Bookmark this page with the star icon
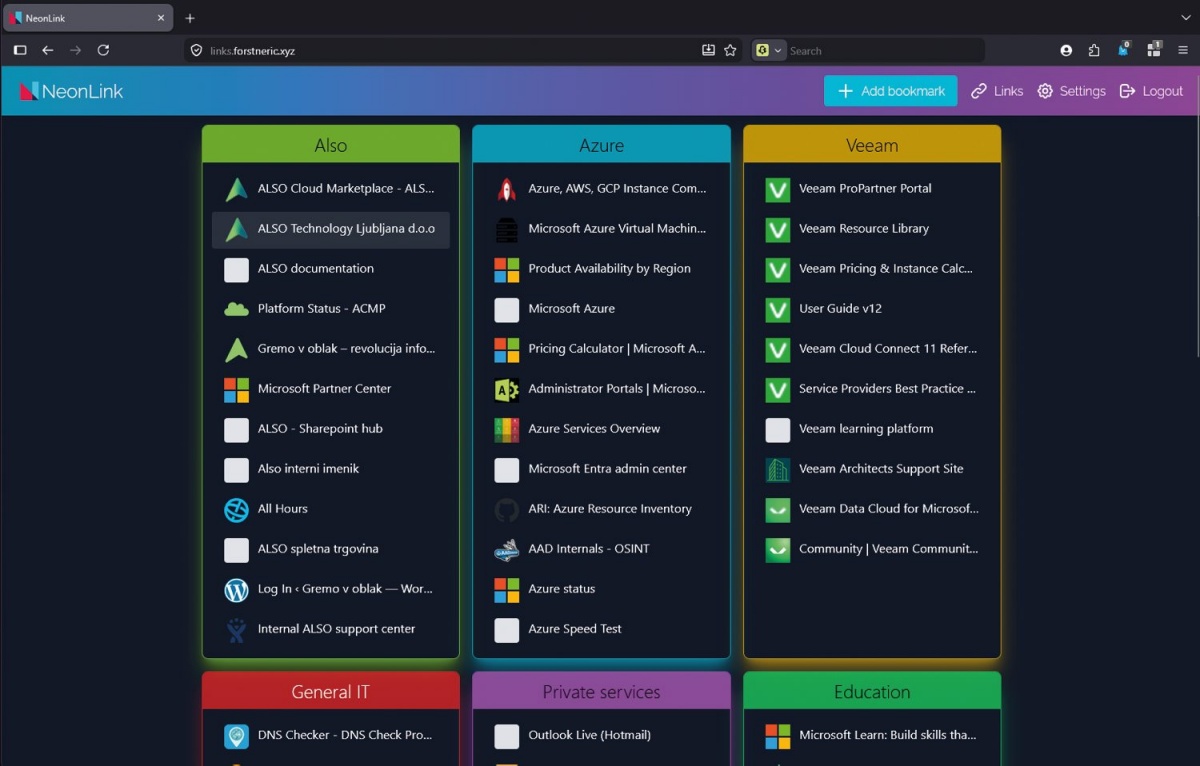The width and height of the screenshot is (1200, 766). (x=730, y=50)
